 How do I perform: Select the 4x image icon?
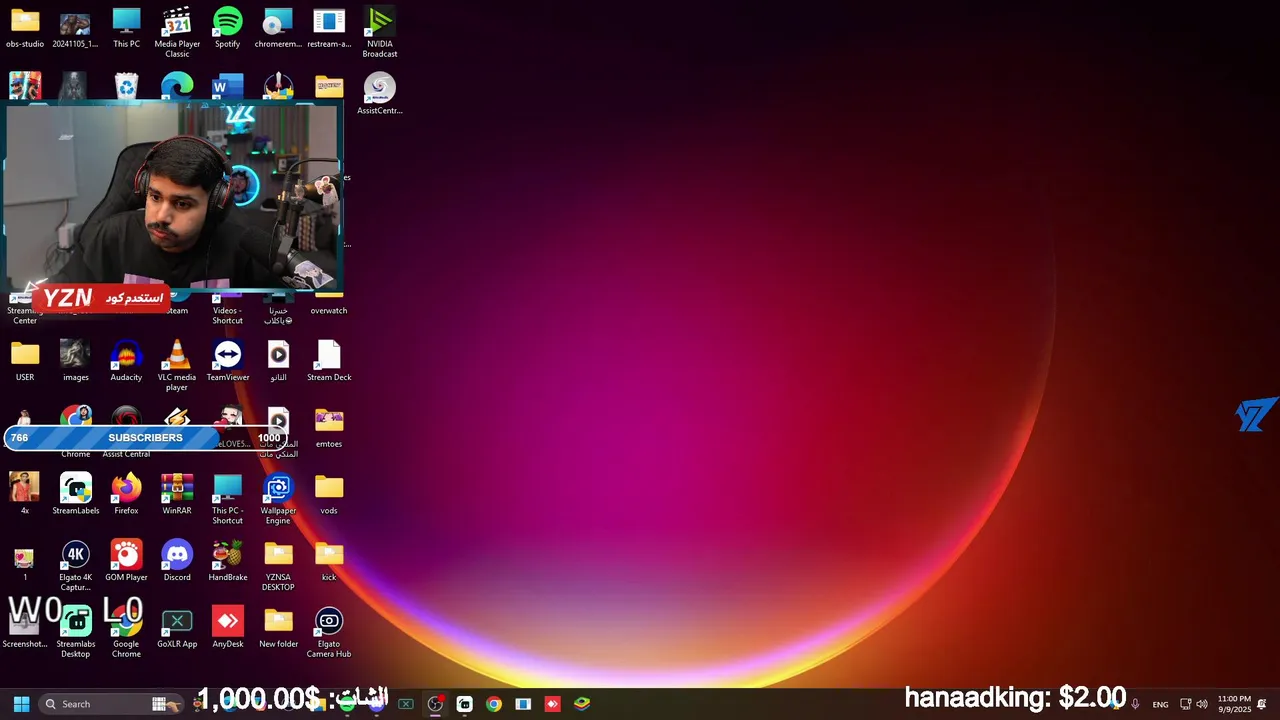(25, 494)
